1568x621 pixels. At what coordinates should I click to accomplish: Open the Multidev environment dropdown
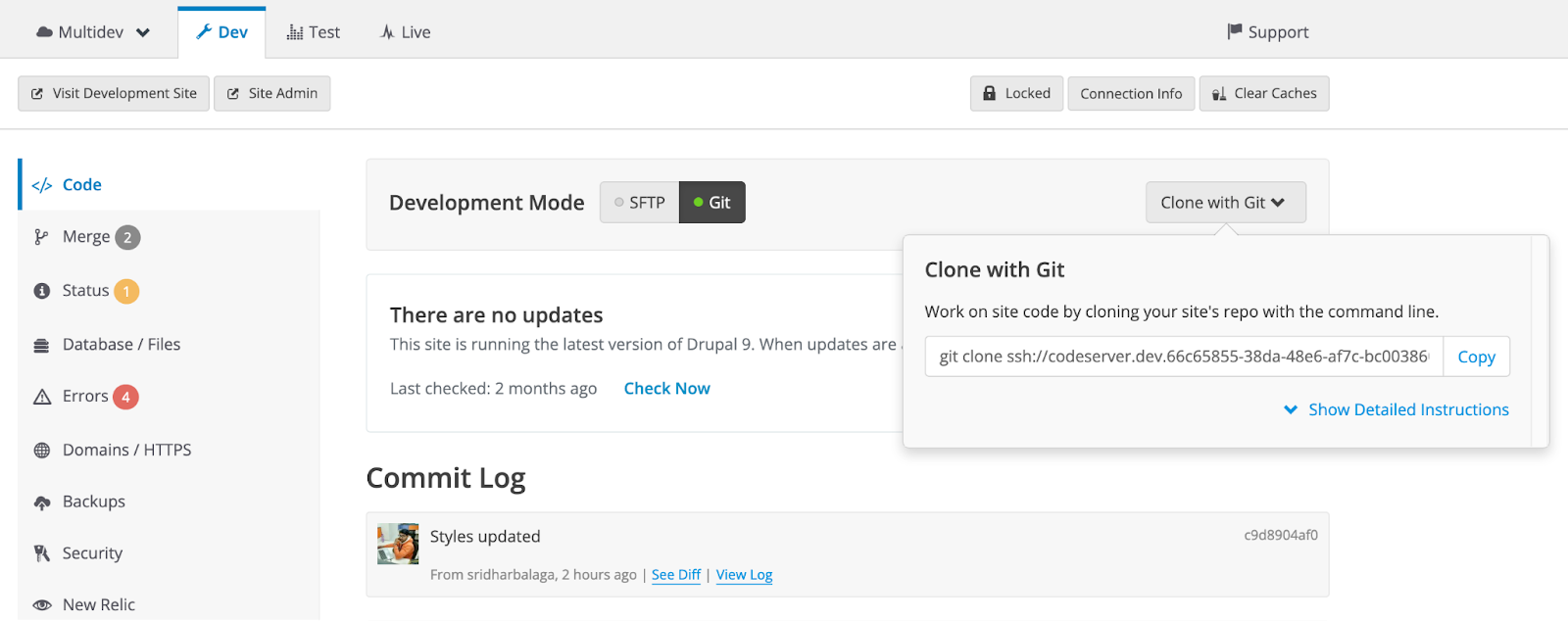[x=93, y=32]
